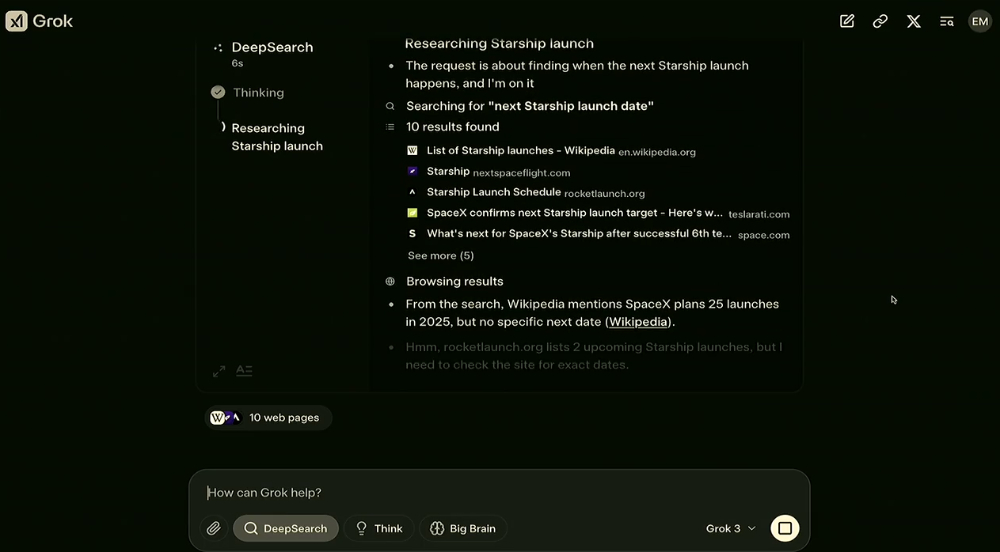The height and width of the screenshot is (552, 1000).
Task: Enable Big Brain mode
Action: (x=463, y=528)
